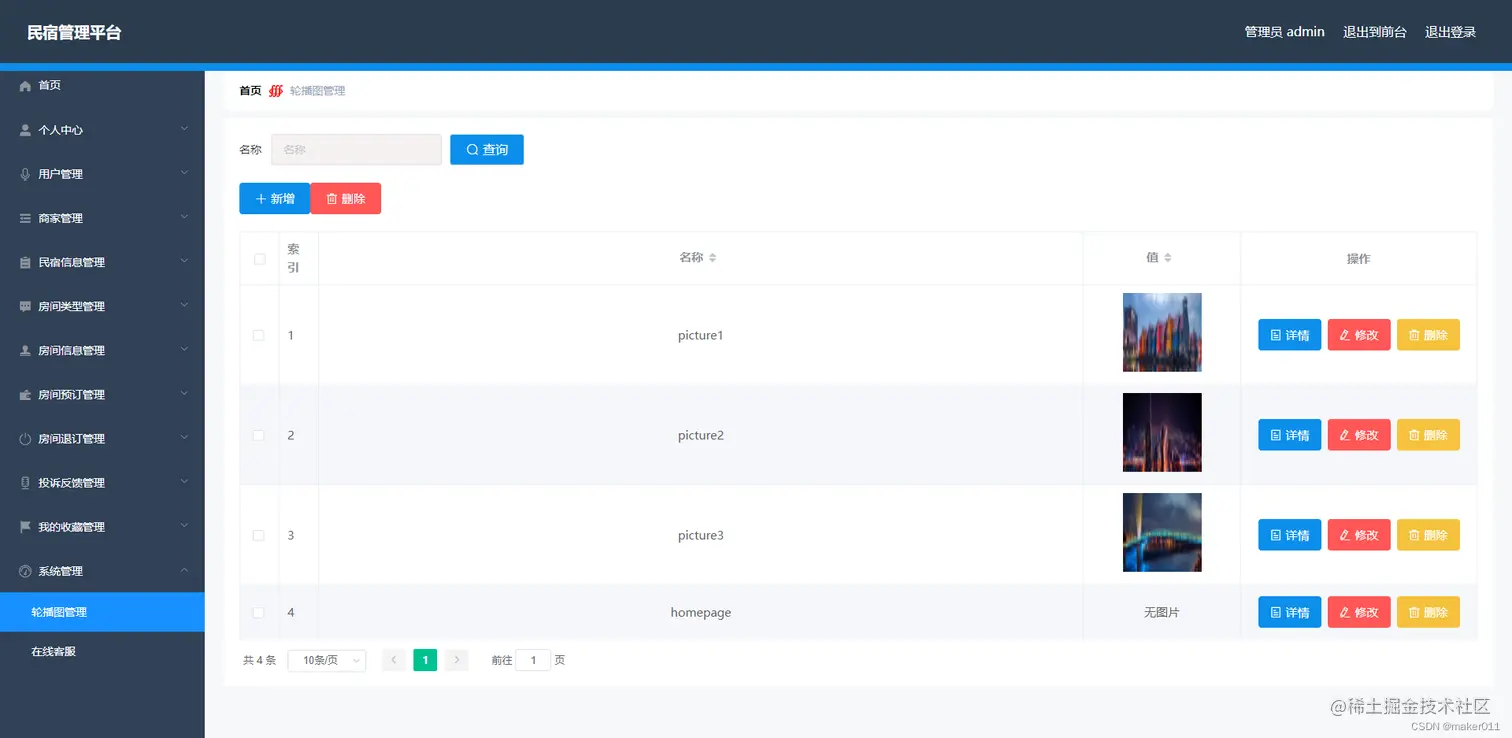
Task: Click the 前往 page number input
Action: tap(533, 660)
